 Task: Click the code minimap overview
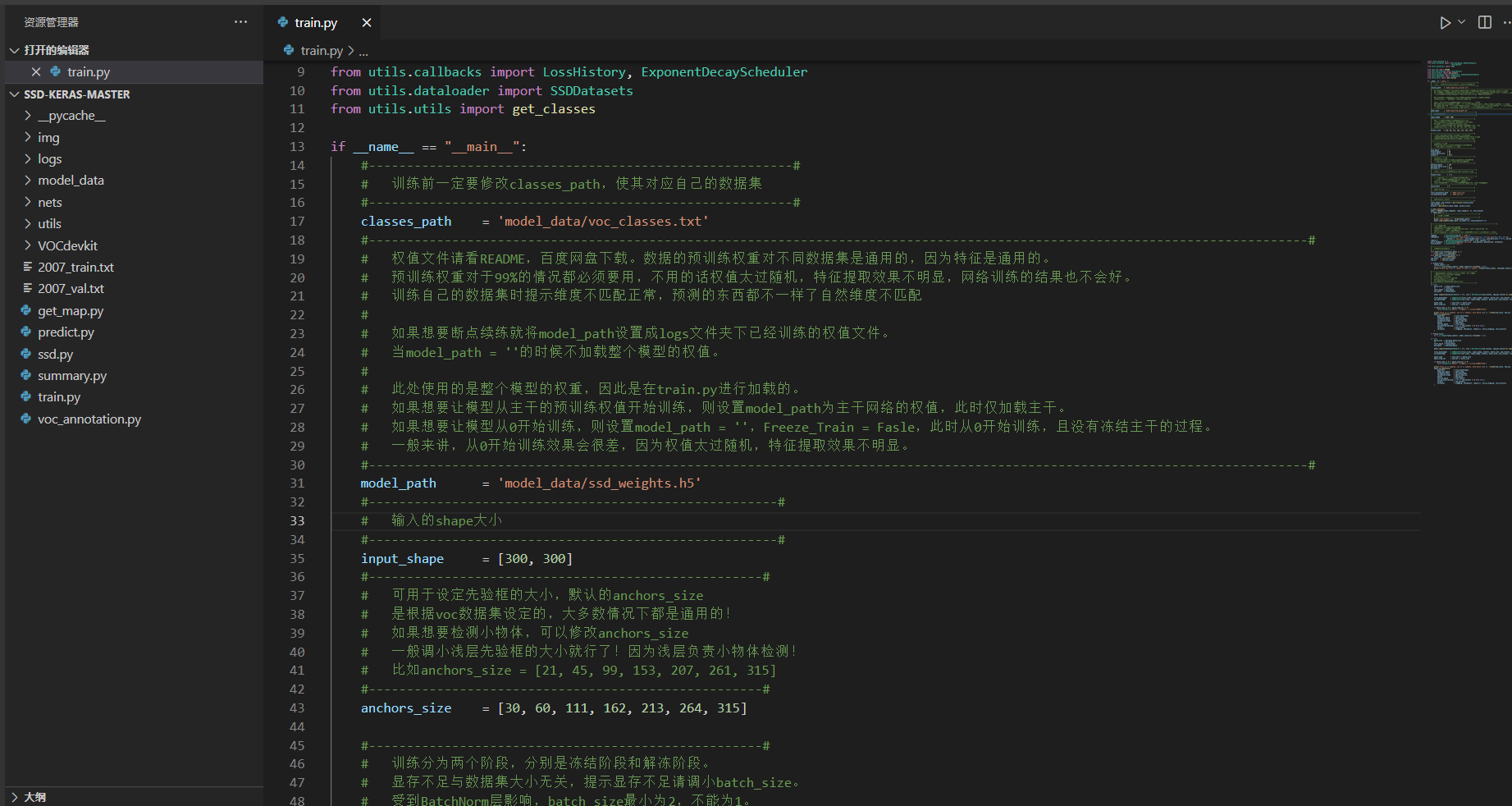pyautogui.click(x=1469, y=222)
